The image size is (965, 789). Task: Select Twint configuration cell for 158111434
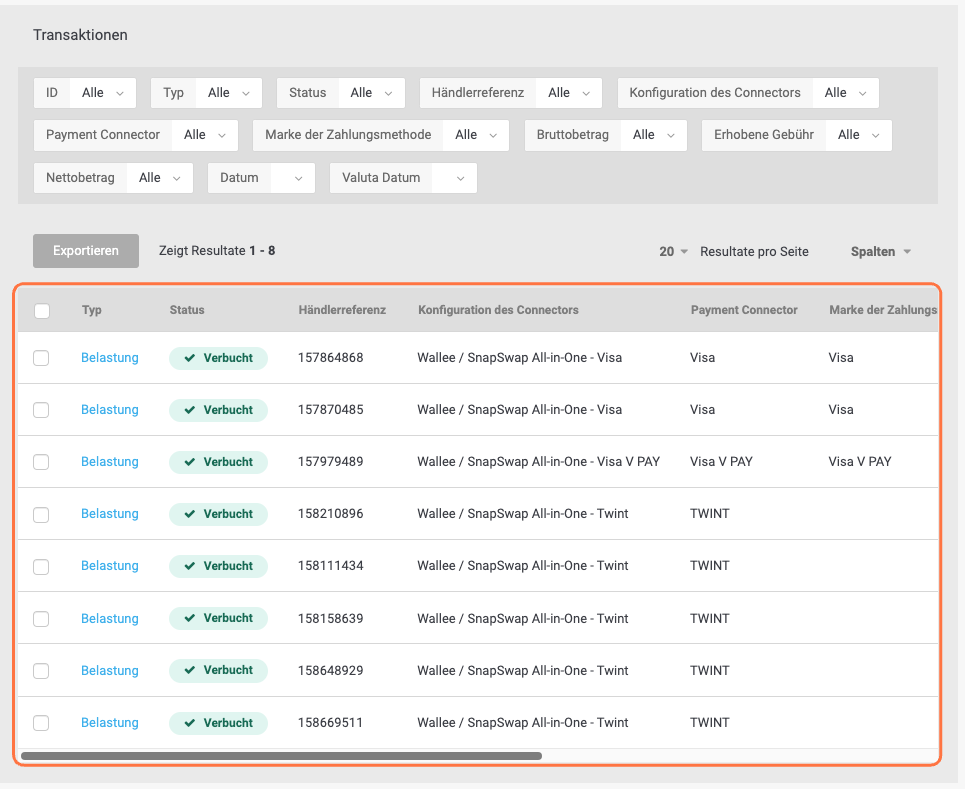[x=523, y=566]
